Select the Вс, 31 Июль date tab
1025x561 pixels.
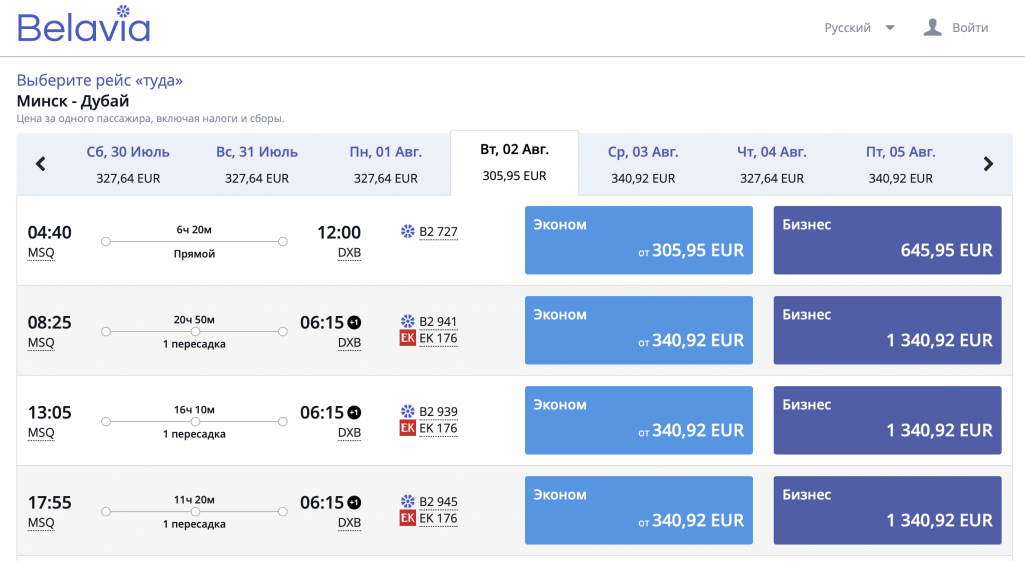point(257,164)
